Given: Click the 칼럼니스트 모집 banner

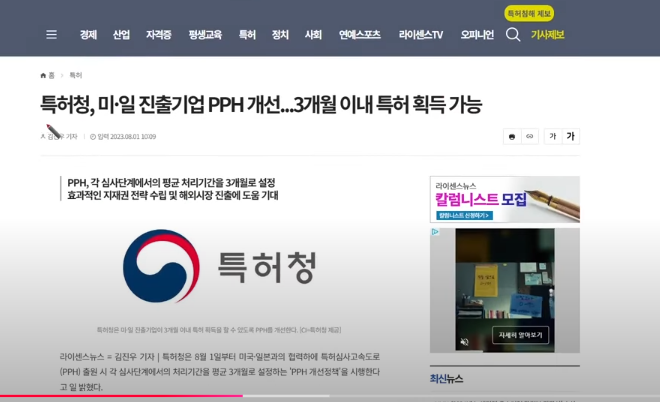Looking at the screenshot, I should (x=505, y=199).
